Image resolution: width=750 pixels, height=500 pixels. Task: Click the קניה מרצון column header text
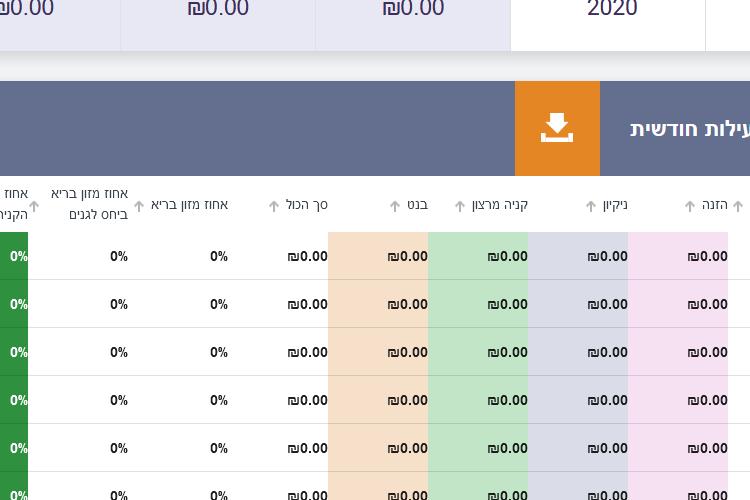coord(500,205)
